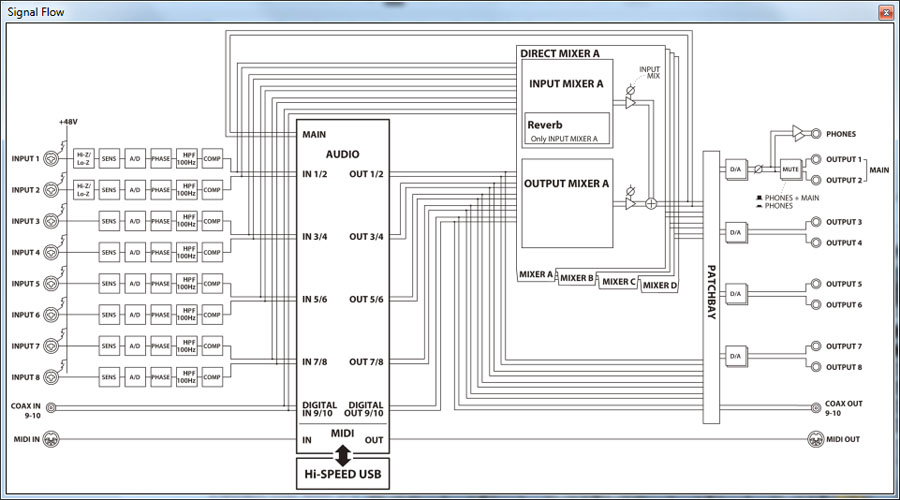Click the OUTPUT 1 jack icon

click(817, 160)
